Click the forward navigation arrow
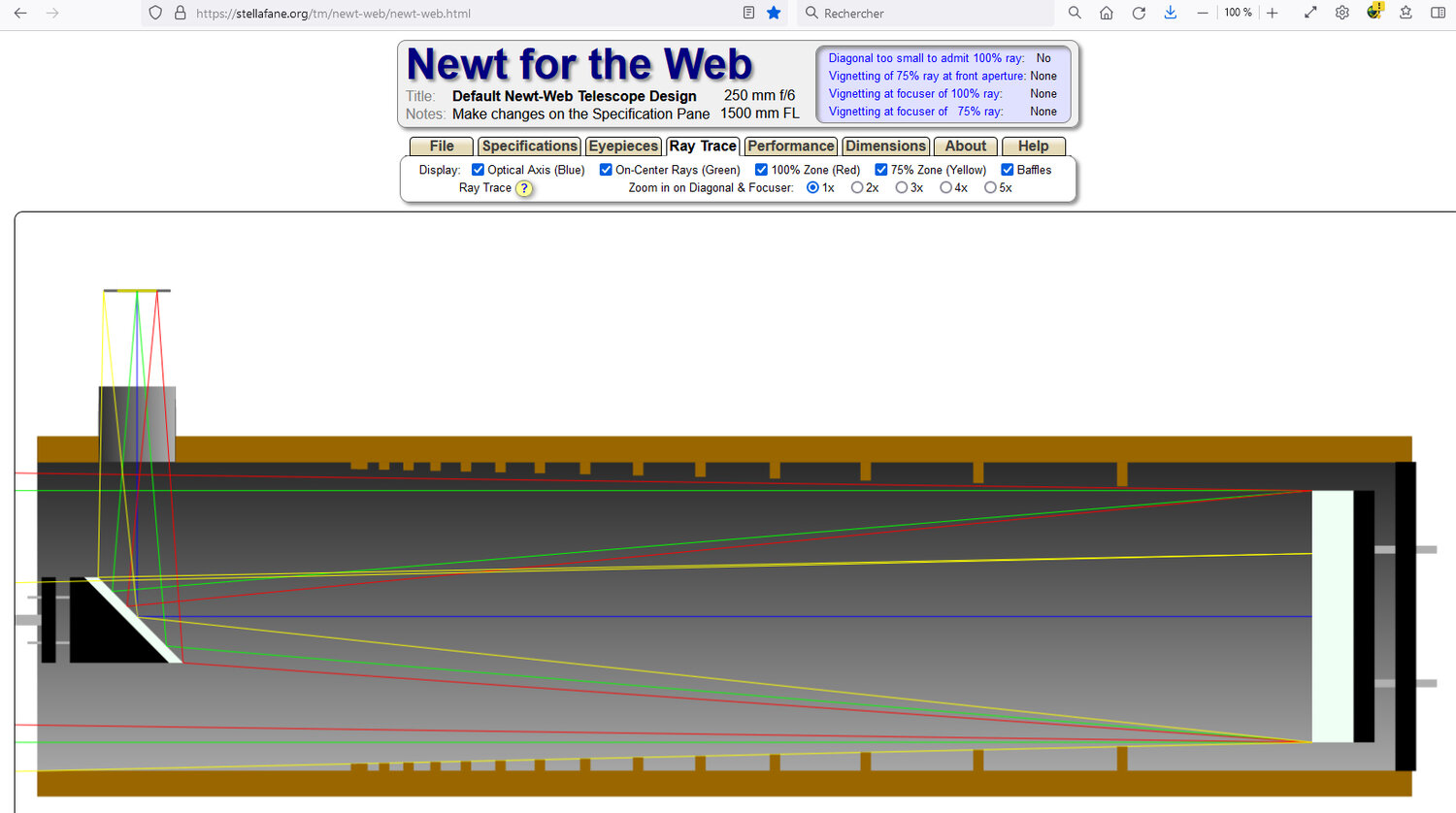 click(52, 13)
